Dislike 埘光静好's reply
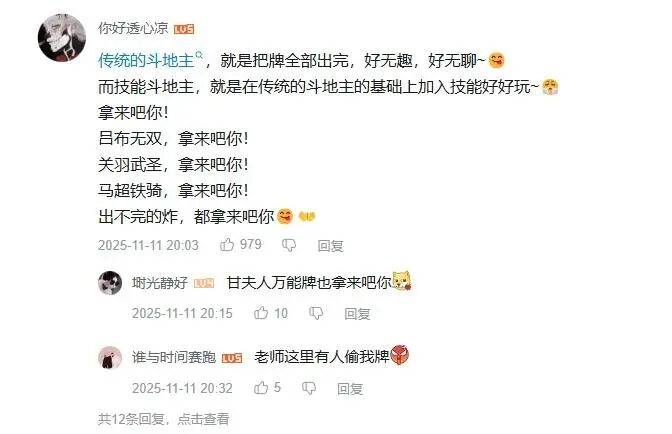Screen dimensions: 672x434 coord(316,313)
